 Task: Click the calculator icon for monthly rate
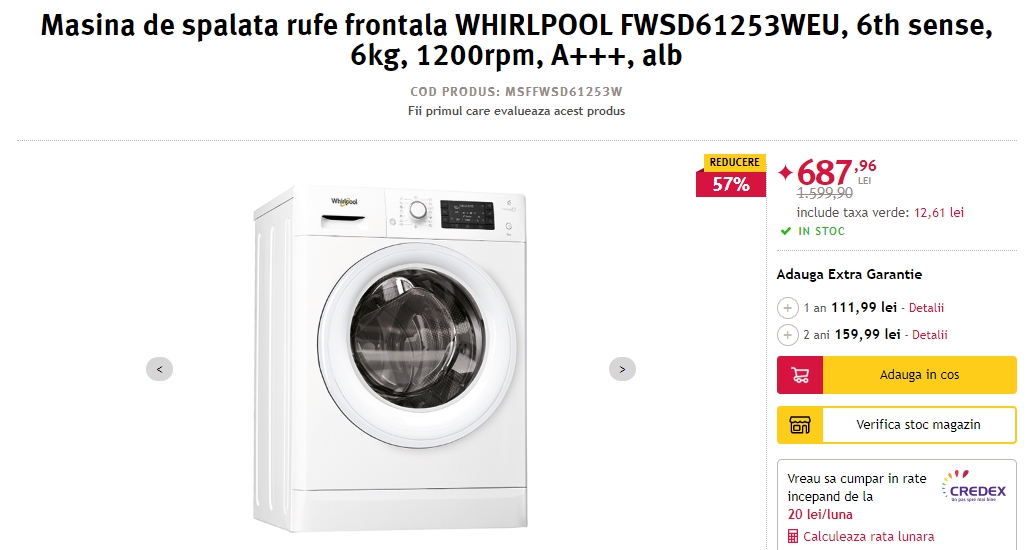tap(793, 536)
